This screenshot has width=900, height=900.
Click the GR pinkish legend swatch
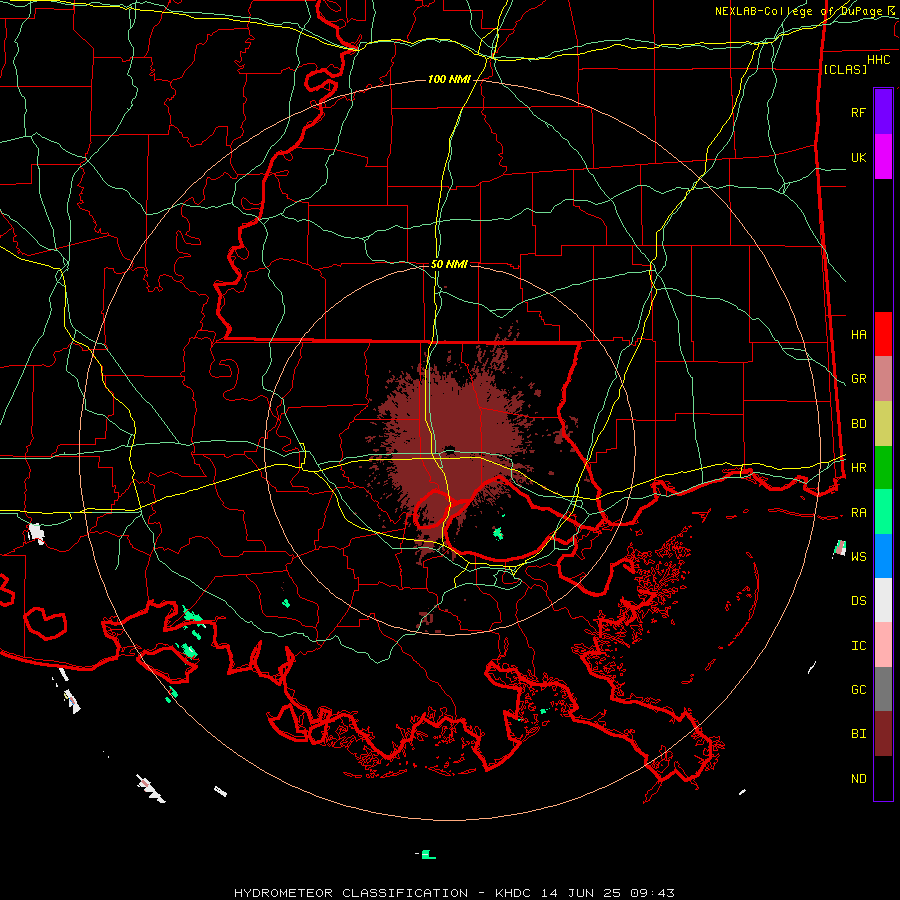tap(883, 378)
